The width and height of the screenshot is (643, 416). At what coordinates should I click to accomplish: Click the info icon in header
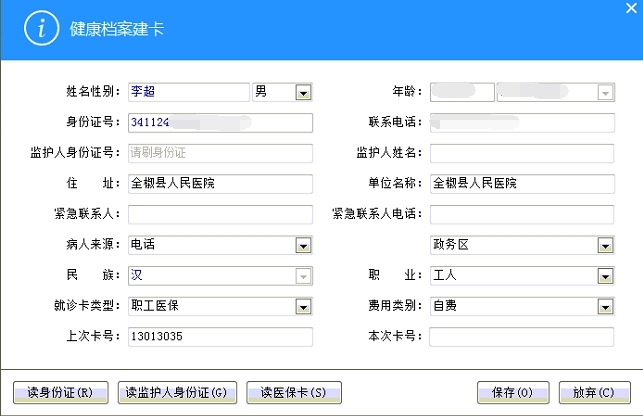click(41, 28)
